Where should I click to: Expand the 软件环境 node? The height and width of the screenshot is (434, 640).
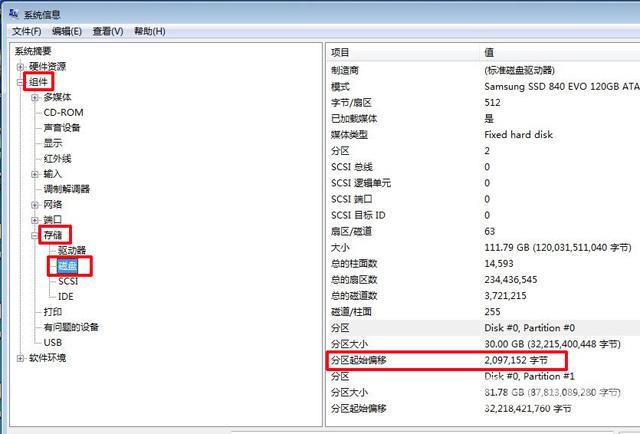pyautogui.click(x=20, y=358)
